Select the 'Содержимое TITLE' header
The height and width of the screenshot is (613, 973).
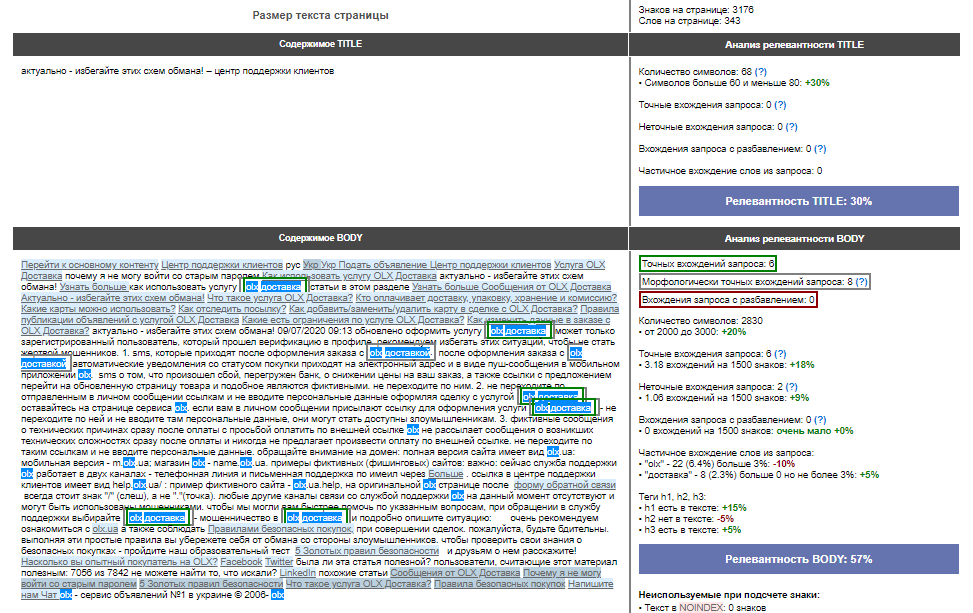pos(320,45)
